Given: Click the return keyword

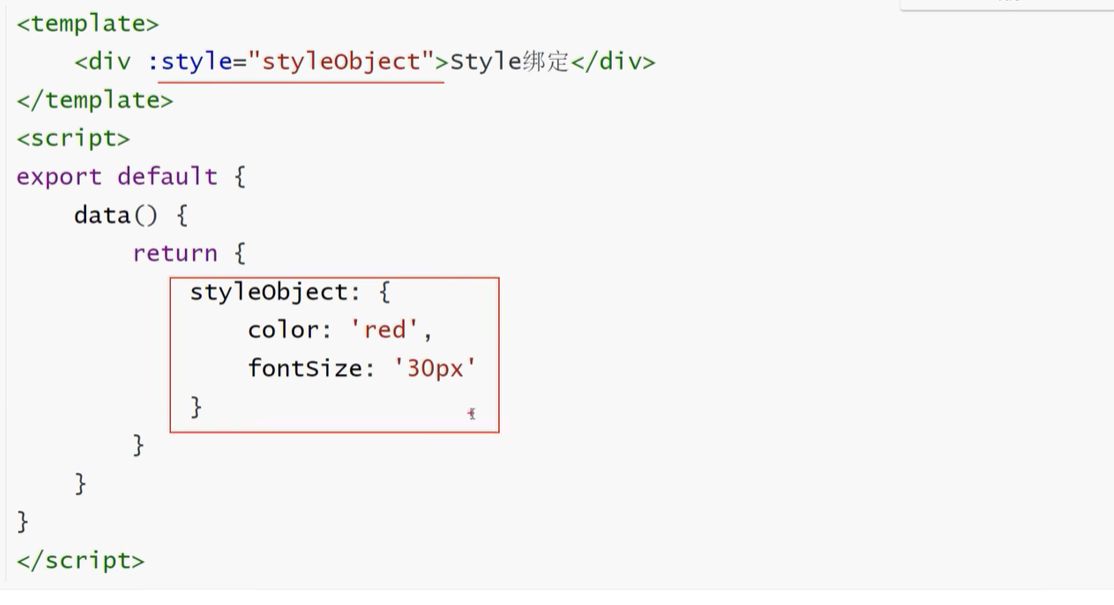Looking at the screenshot, I should coord(174,254).
